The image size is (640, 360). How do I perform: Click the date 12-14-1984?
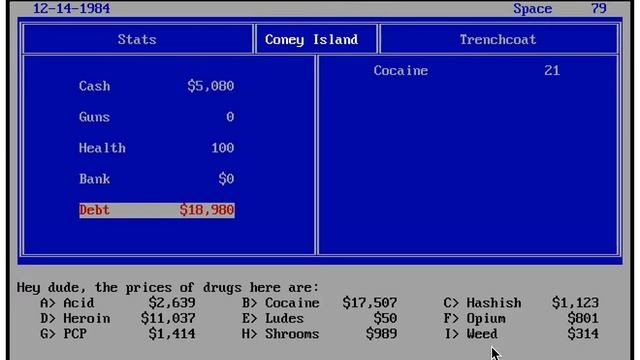pyautogui.click(x=71, y=9)
